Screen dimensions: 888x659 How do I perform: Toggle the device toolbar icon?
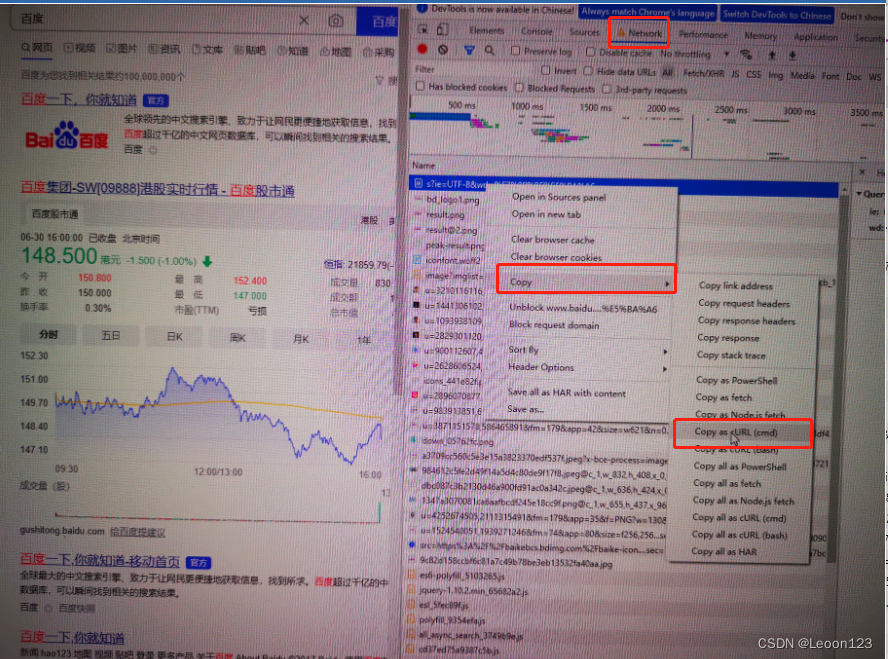point(443,29)
